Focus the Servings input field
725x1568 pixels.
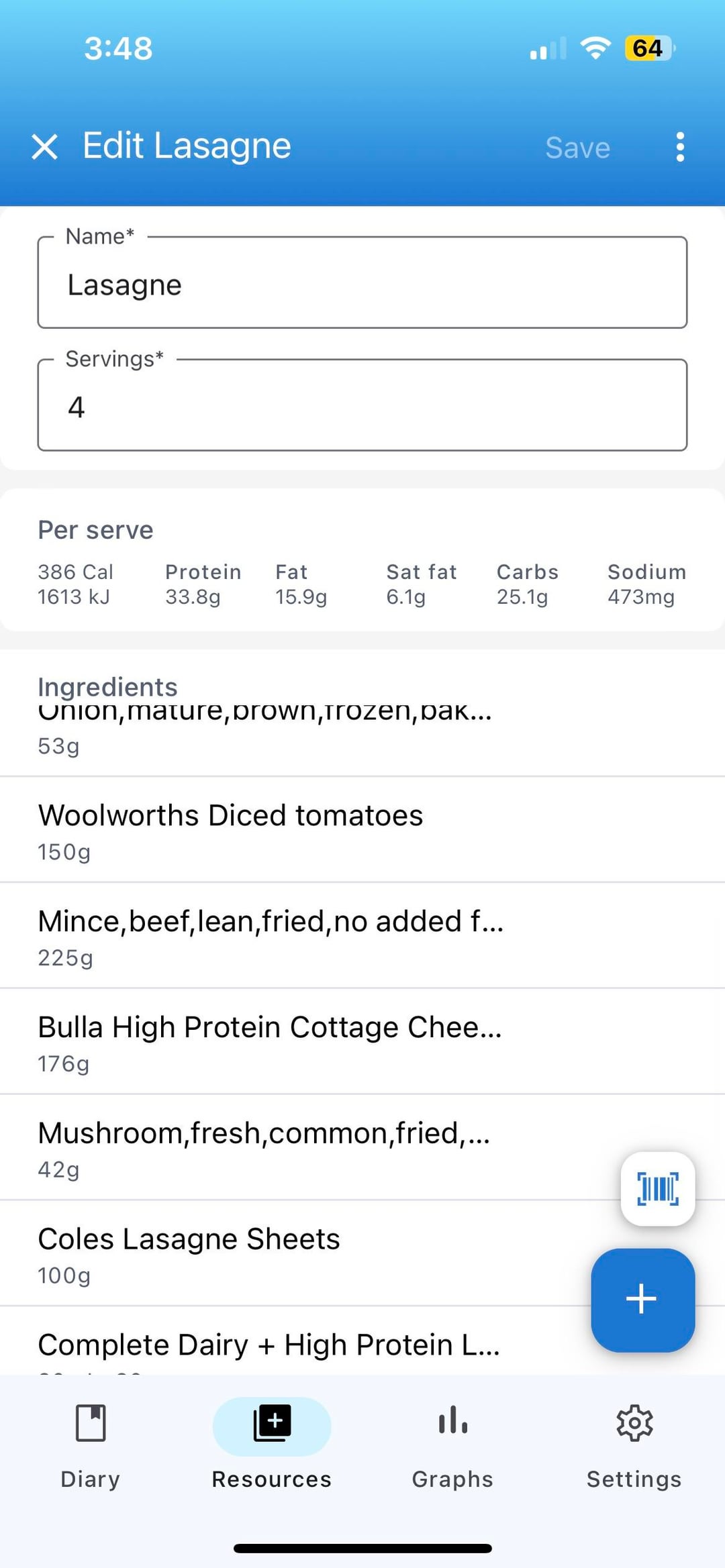click(x=362, y=407)
